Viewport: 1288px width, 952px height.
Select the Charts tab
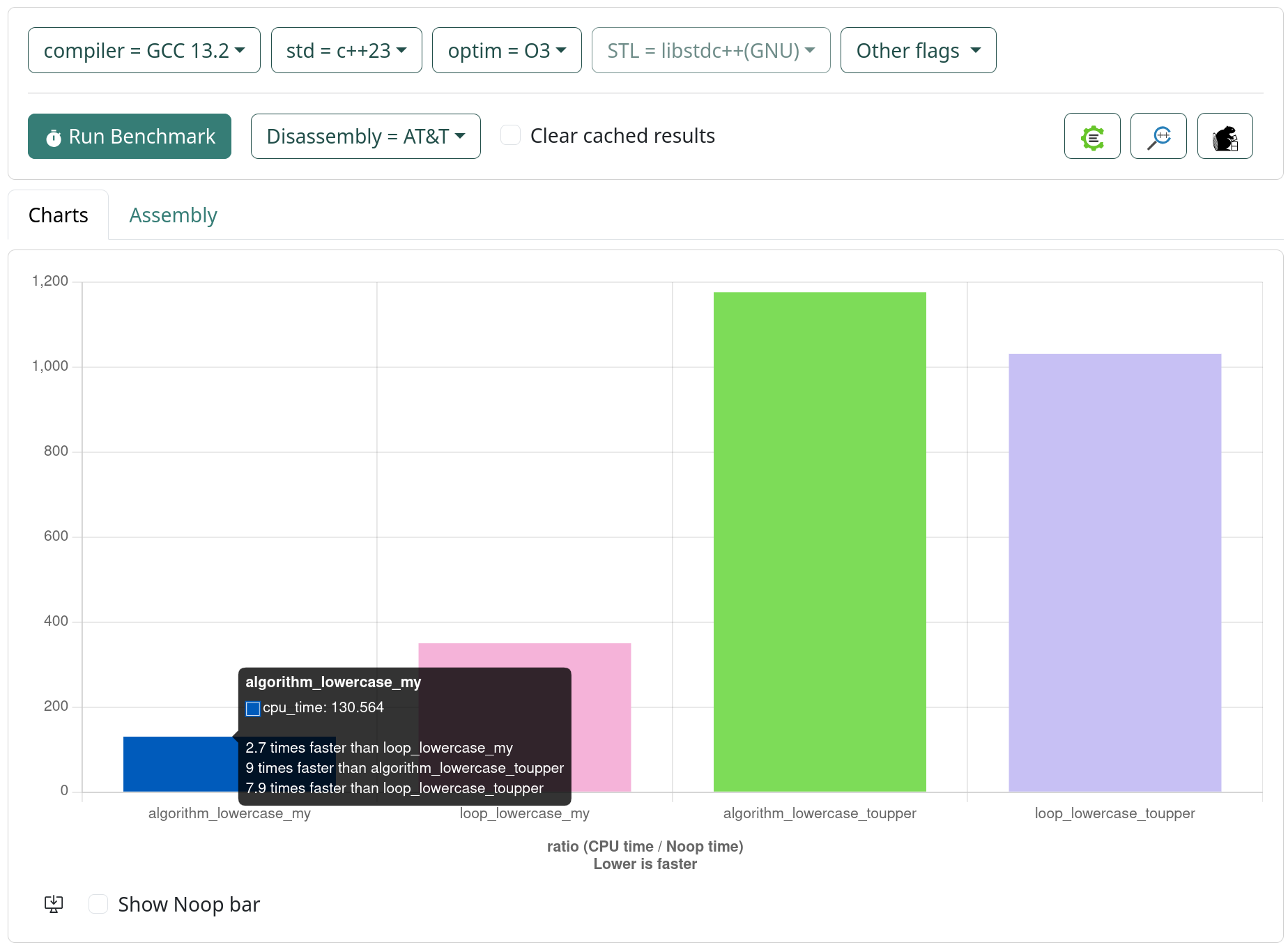coord(59,215)
